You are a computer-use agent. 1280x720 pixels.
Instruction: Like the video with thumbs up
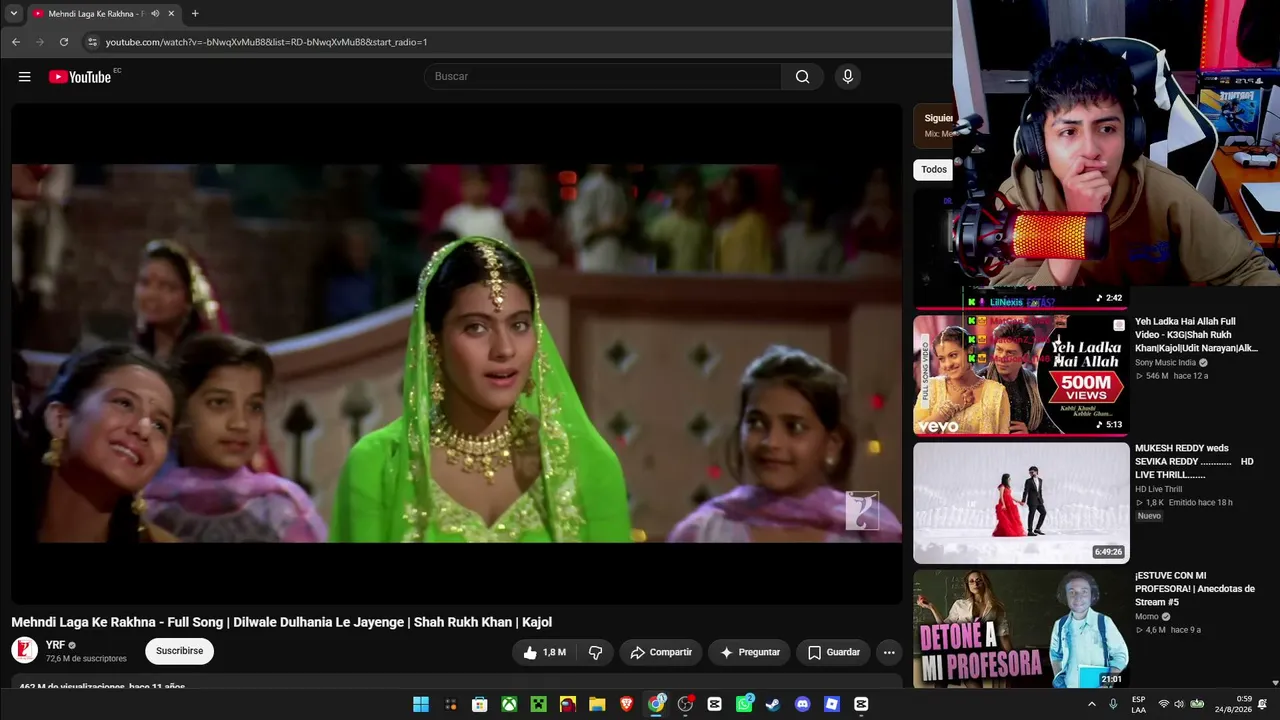click(x=544, y=653)
